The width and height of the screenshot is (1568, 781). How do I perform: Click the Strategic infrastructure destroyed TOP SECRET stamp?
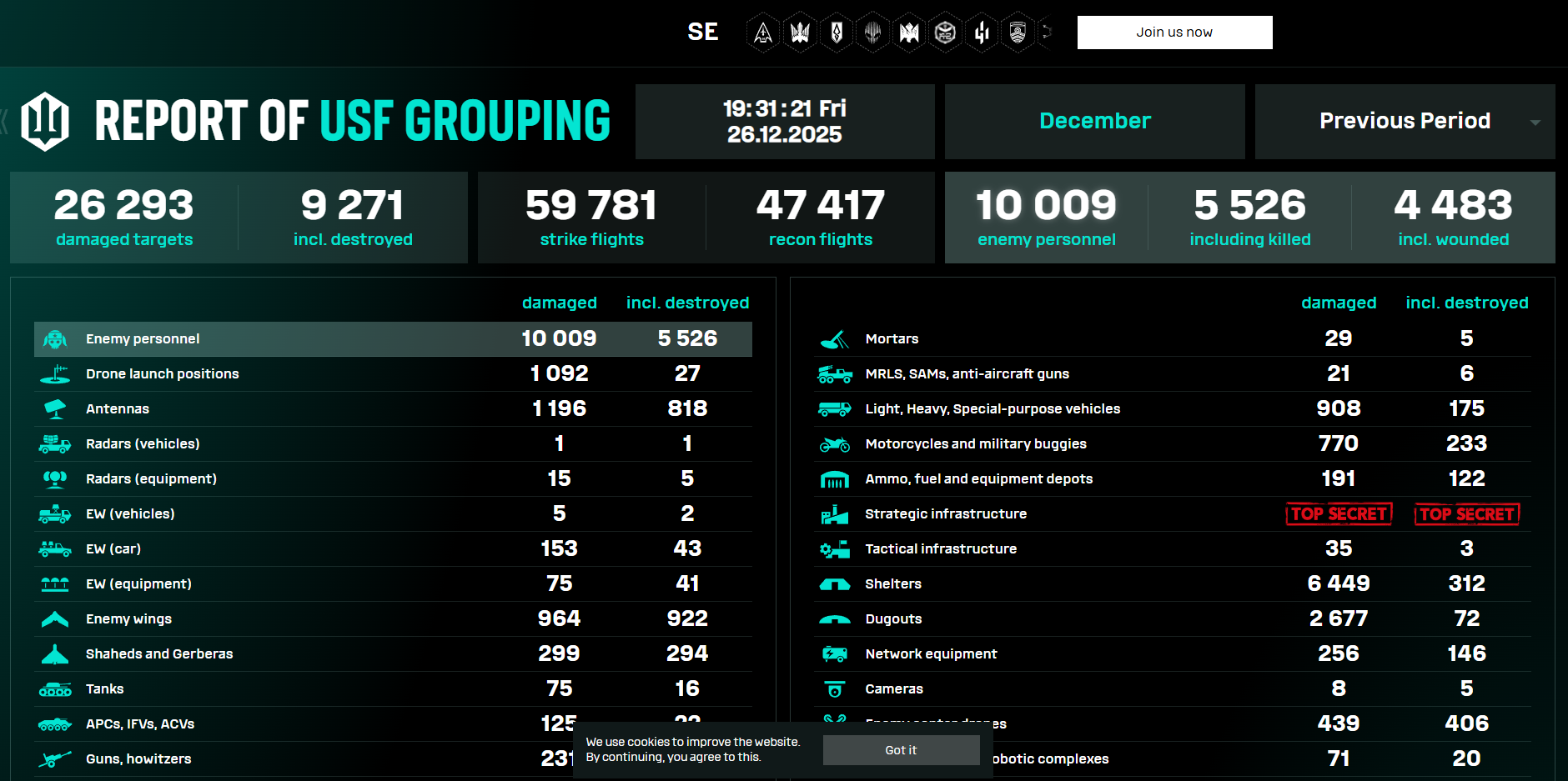pyautogui.click(x=1467, y=514)
